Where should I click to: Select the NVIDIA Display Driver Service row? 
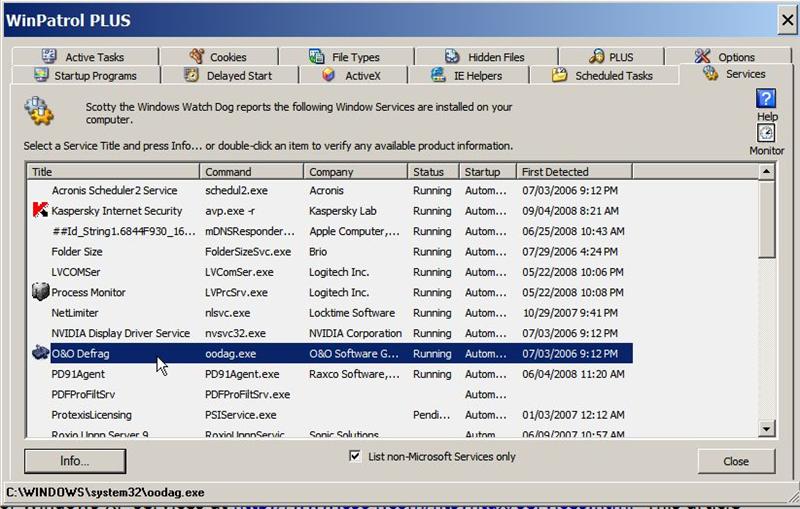pos(330,333)
